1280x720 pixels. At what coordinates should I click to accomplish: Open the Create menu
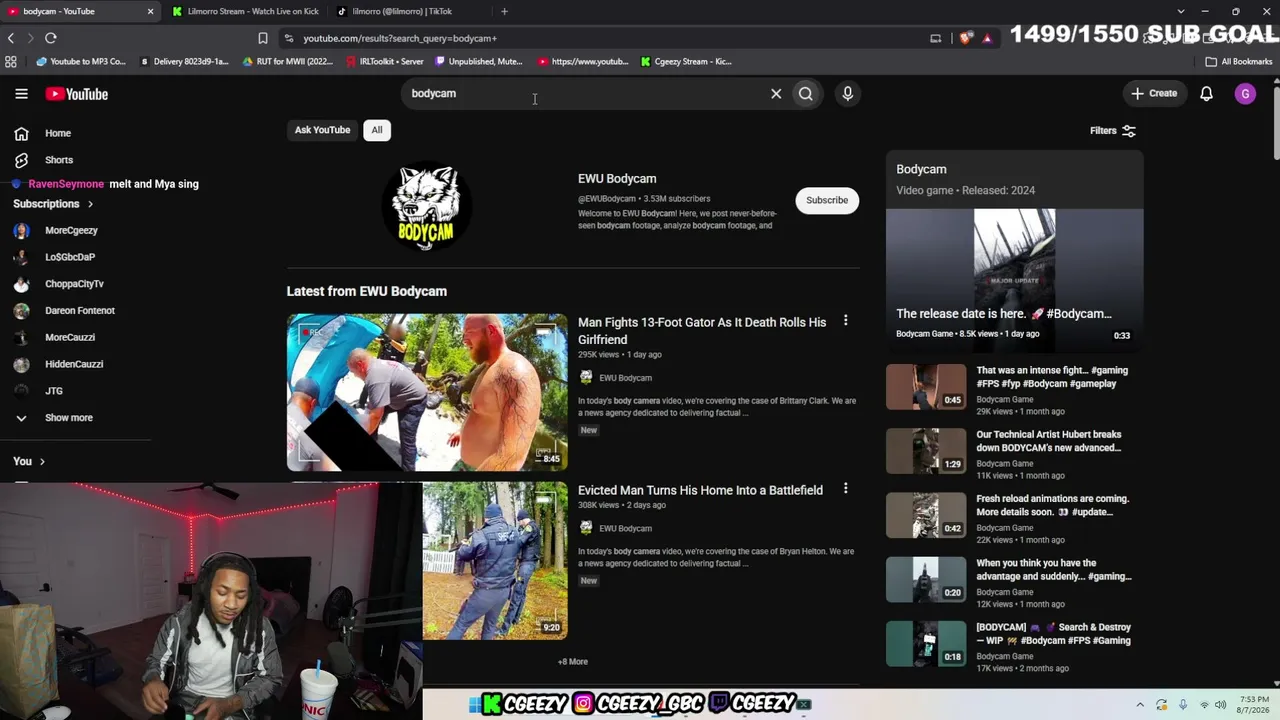point(1155,94)
